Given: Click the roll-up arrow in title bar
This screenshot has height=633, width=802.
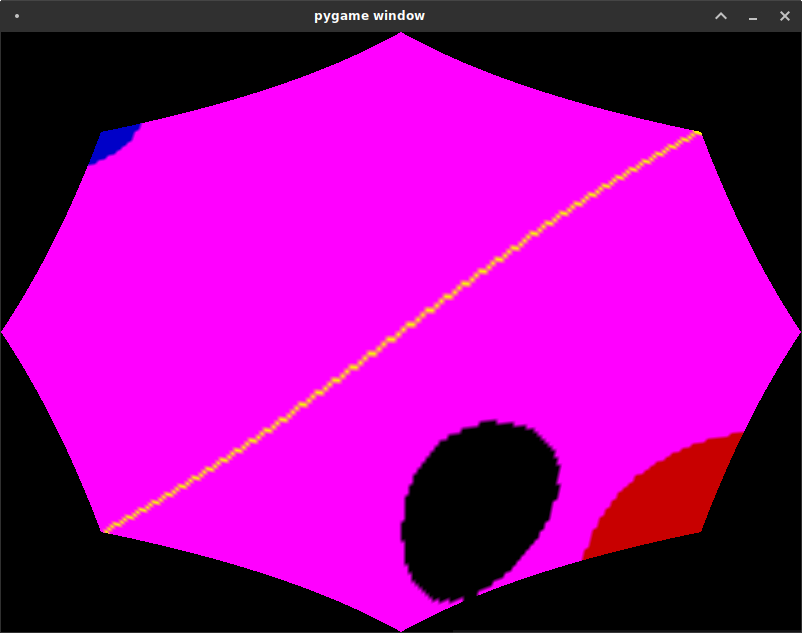Looking at the screenshot, I should pyautogui.click(x=720, y=16).
